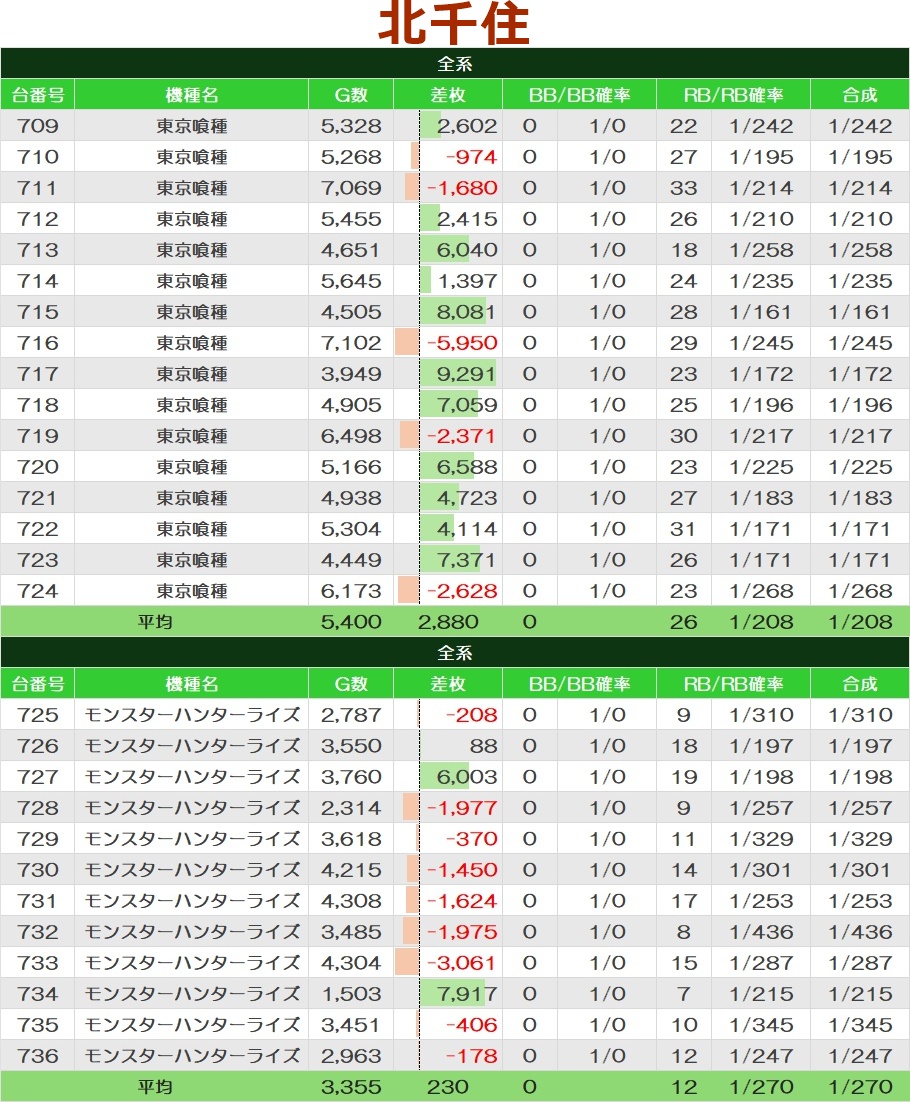Select machine number 714 cell
The width and height of the screenshot is (910, 1102).
pyautogui.click(x=38, y=280)
